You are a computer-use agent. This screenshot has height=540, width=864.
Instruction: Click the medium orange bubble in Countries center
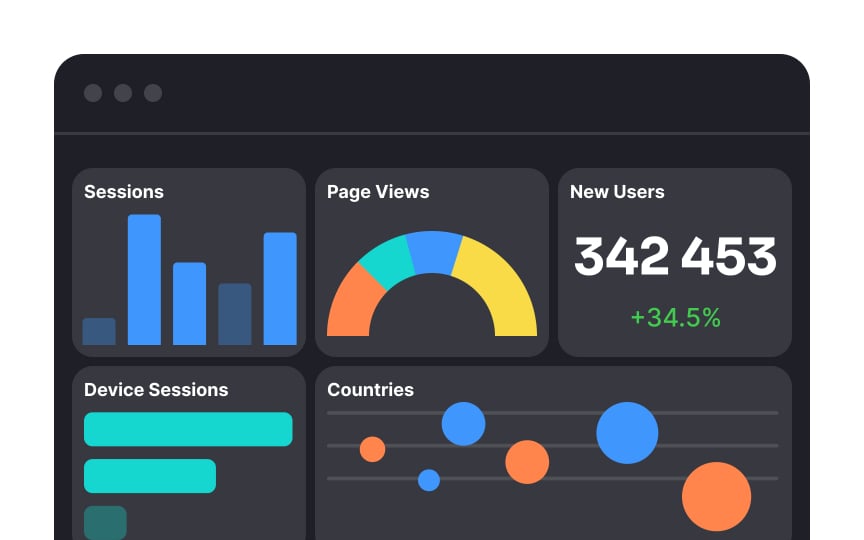[527, 462]
